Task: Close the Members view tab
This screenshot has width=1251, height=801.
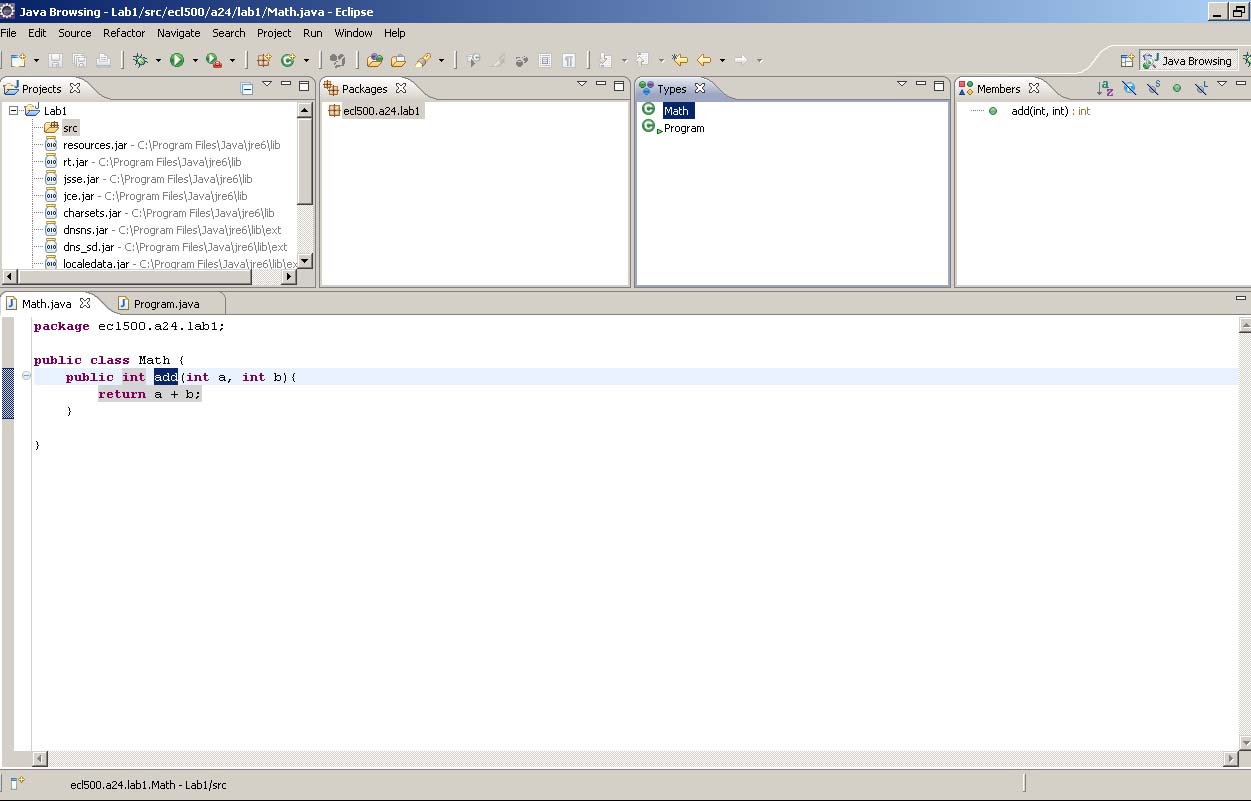Action: point(1034,88)
